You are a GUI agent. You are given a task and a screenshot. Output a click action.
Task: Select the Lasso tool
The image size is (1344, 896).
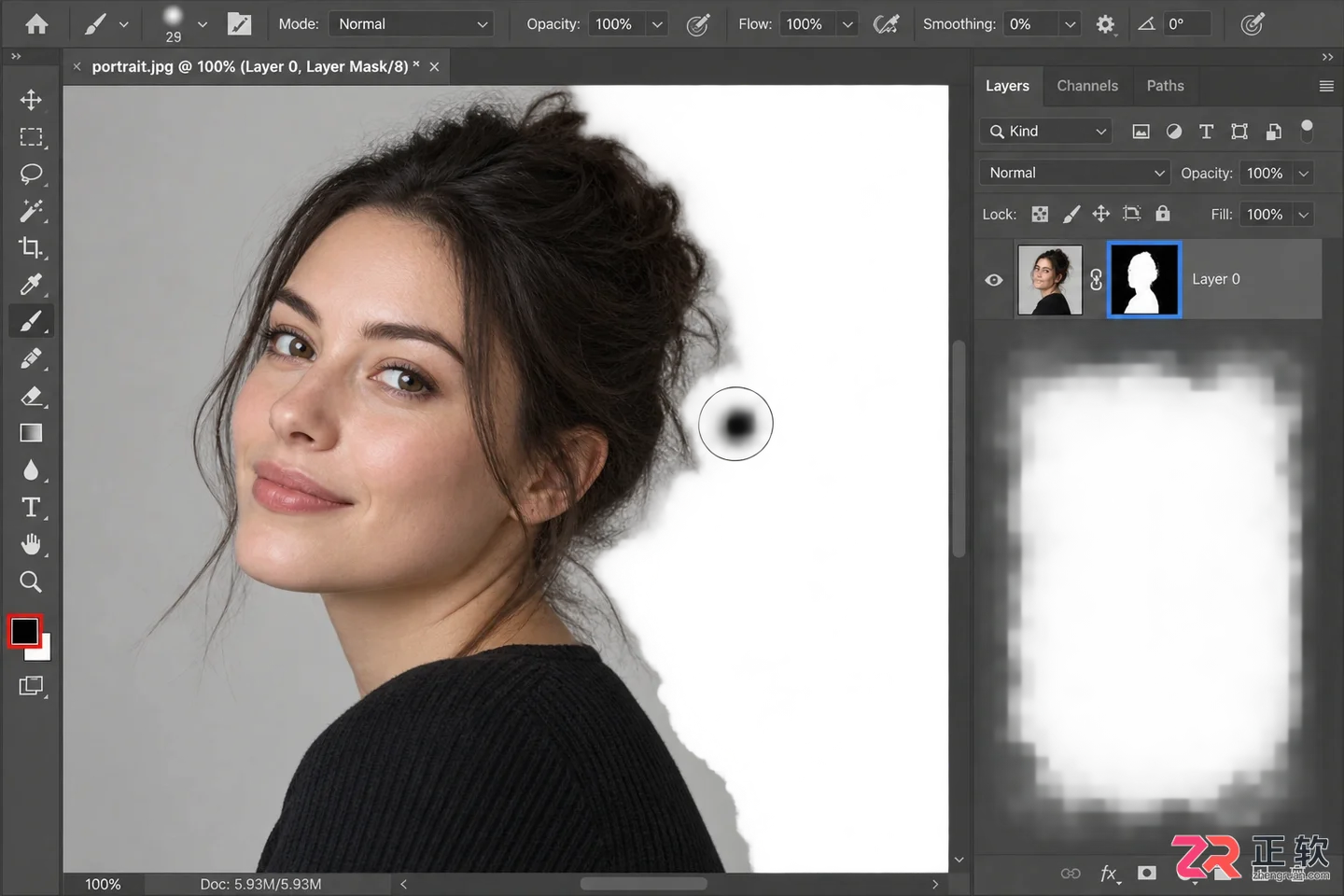31,175
